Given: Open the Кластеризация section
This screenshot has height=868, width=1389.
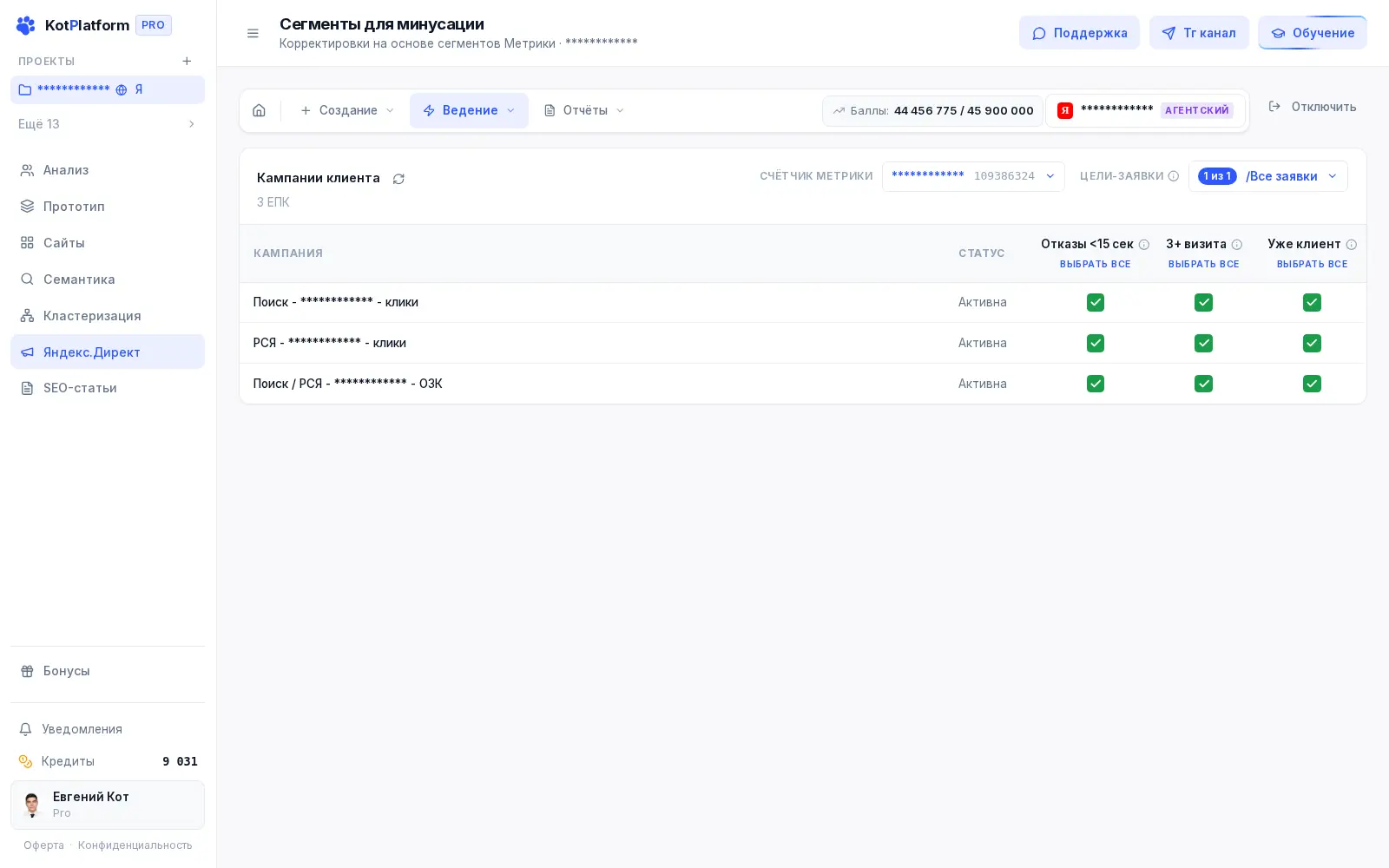Looking at the screenshot, I should (x=108, y=316).
